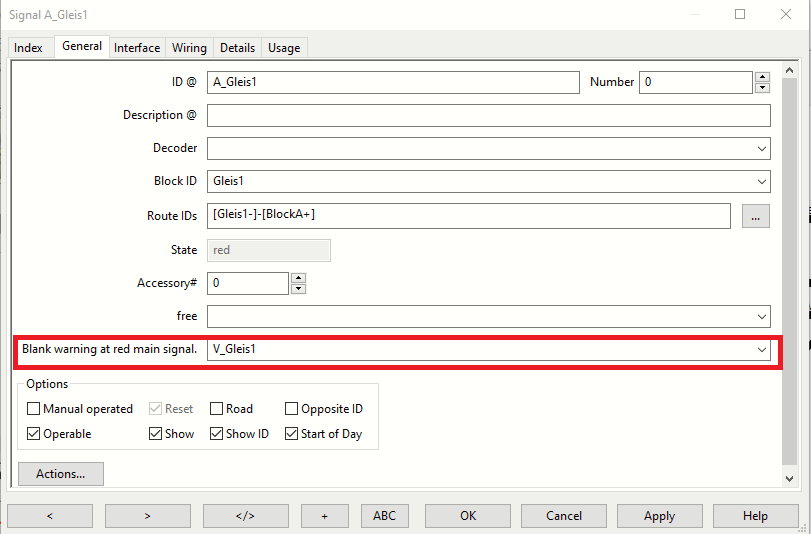Switch to the Wiring tab

click(x=189, y=48)
